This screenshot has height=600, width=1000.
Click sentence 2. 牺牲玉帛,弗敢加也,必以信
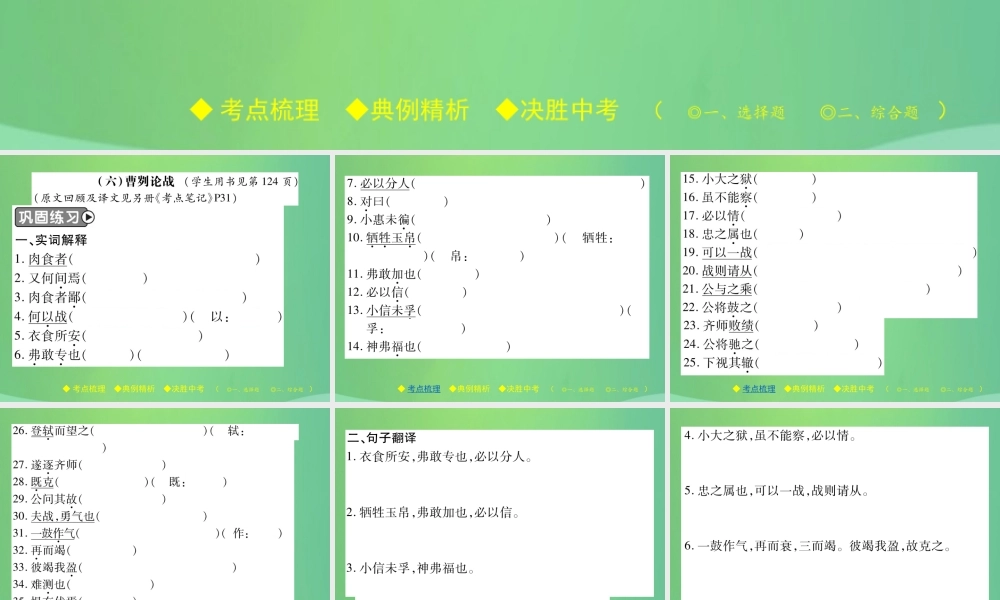[434, 513]
